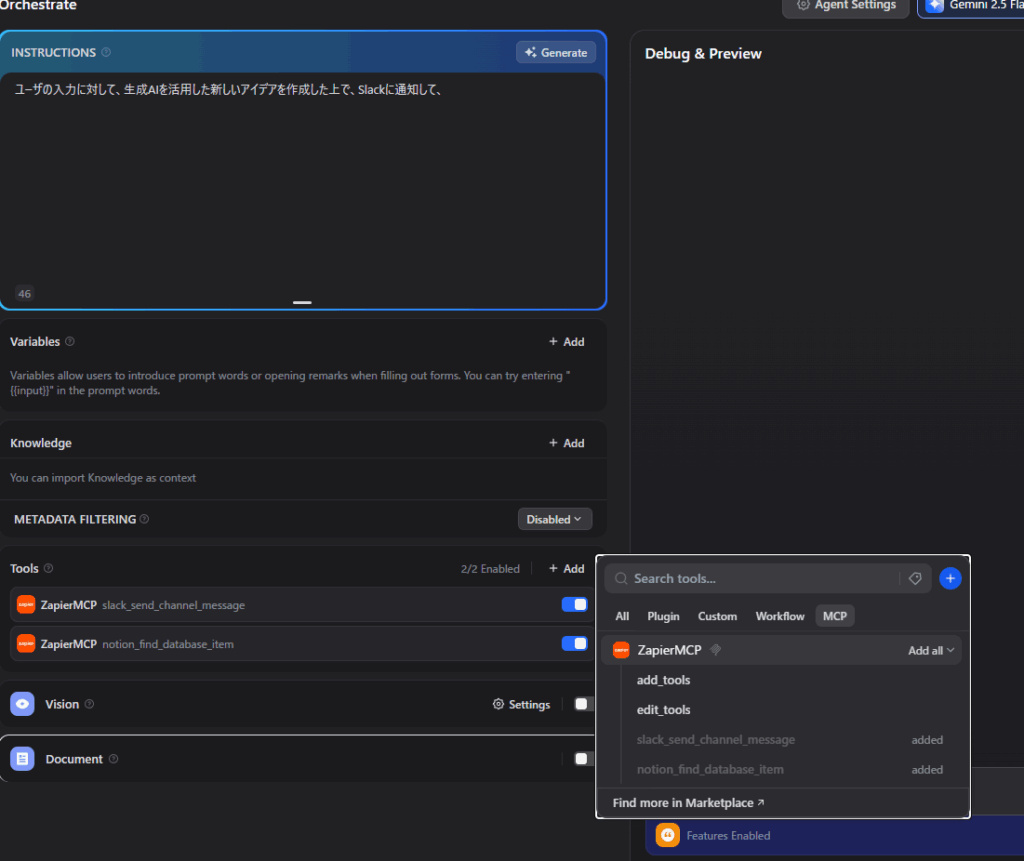
Task: Add a new variable
Action: [566, 342]
